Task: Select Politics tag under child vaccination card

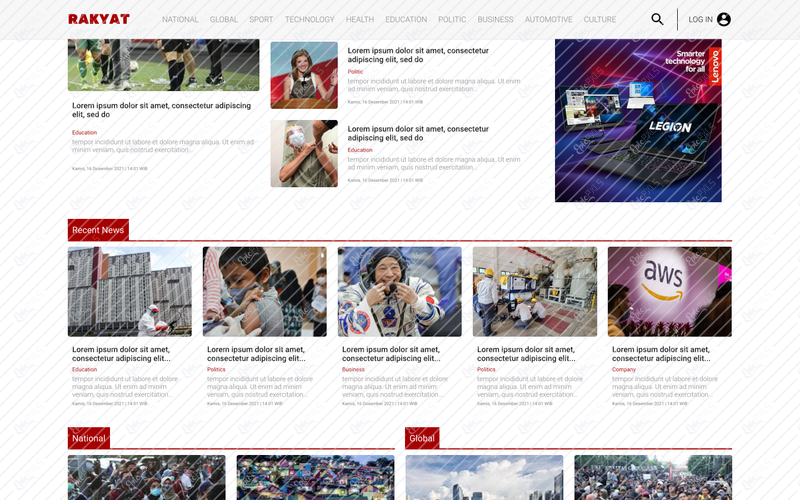Action: [x=216, y=369]
